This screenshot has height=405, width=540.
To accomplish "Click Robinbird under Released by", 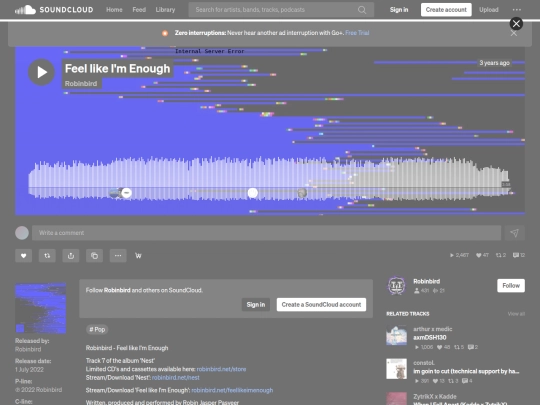I will 28,349.
